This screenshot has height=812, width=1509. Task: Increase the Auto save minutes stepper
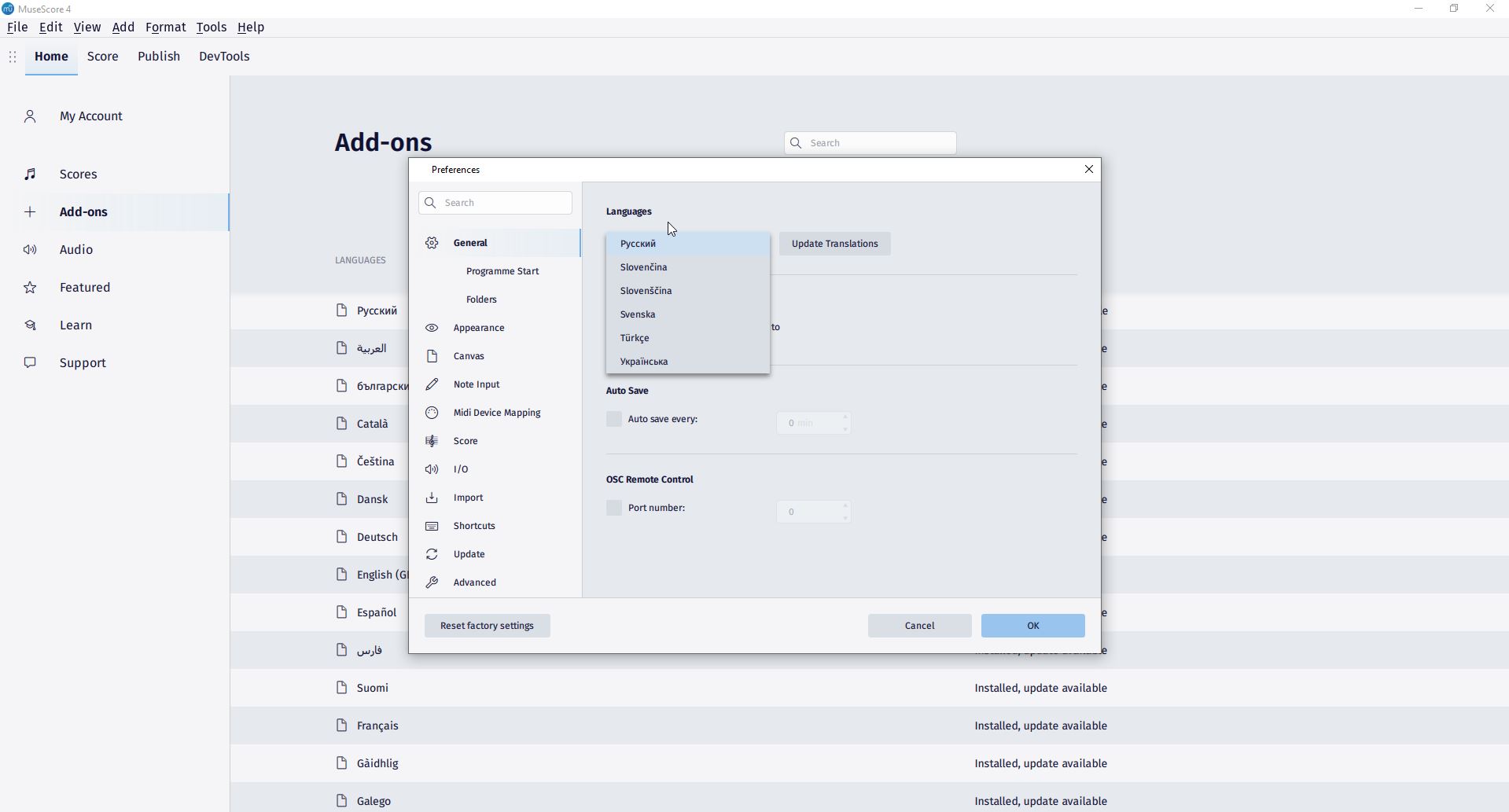[845, 417]
